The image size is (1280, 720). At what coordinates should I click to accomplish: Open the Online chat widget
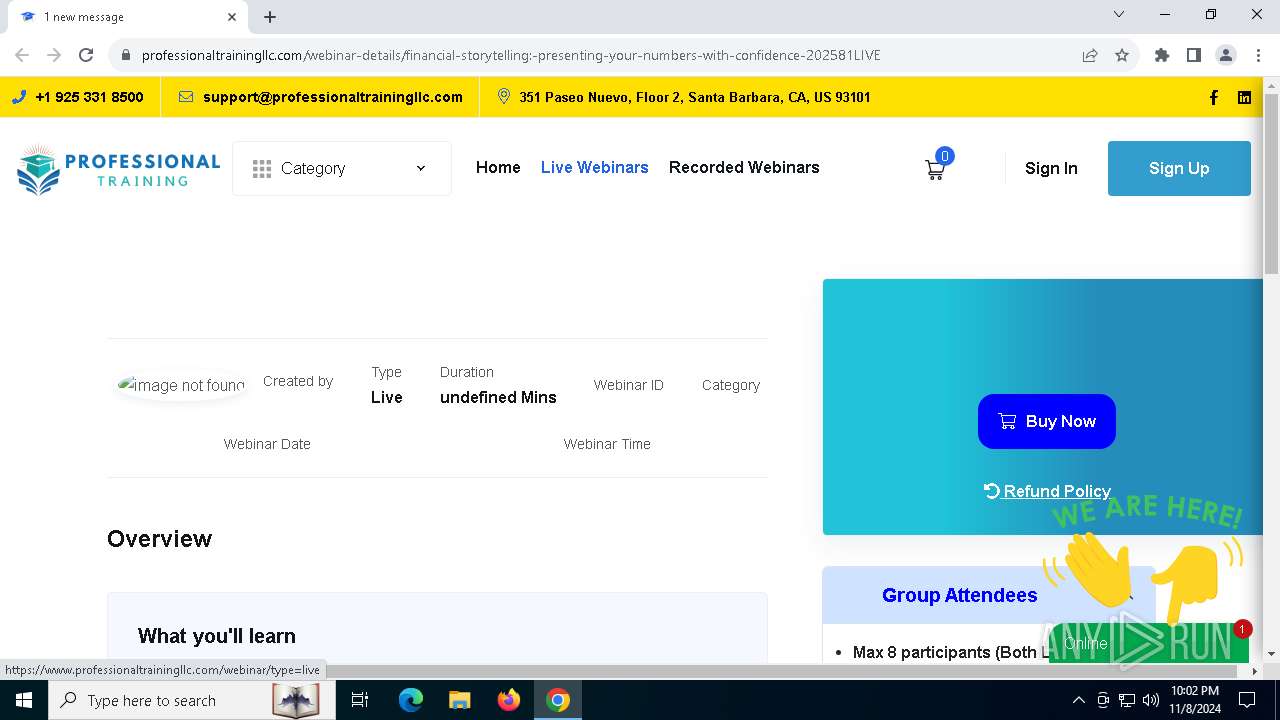coord(1148,643)
